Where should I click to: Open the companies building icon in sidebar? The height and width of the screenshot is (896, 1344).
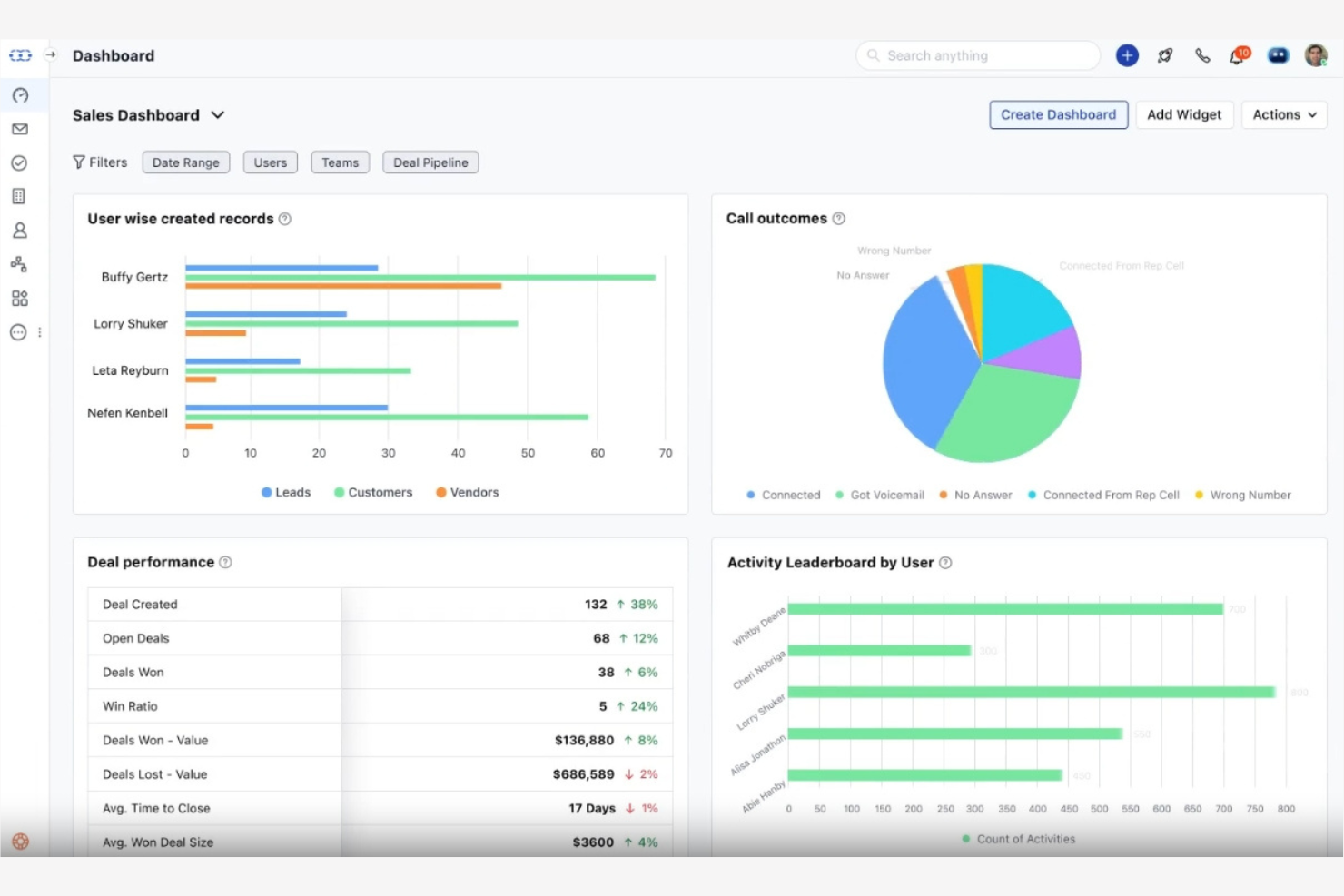pyautogui.click(x=19, y=196)
